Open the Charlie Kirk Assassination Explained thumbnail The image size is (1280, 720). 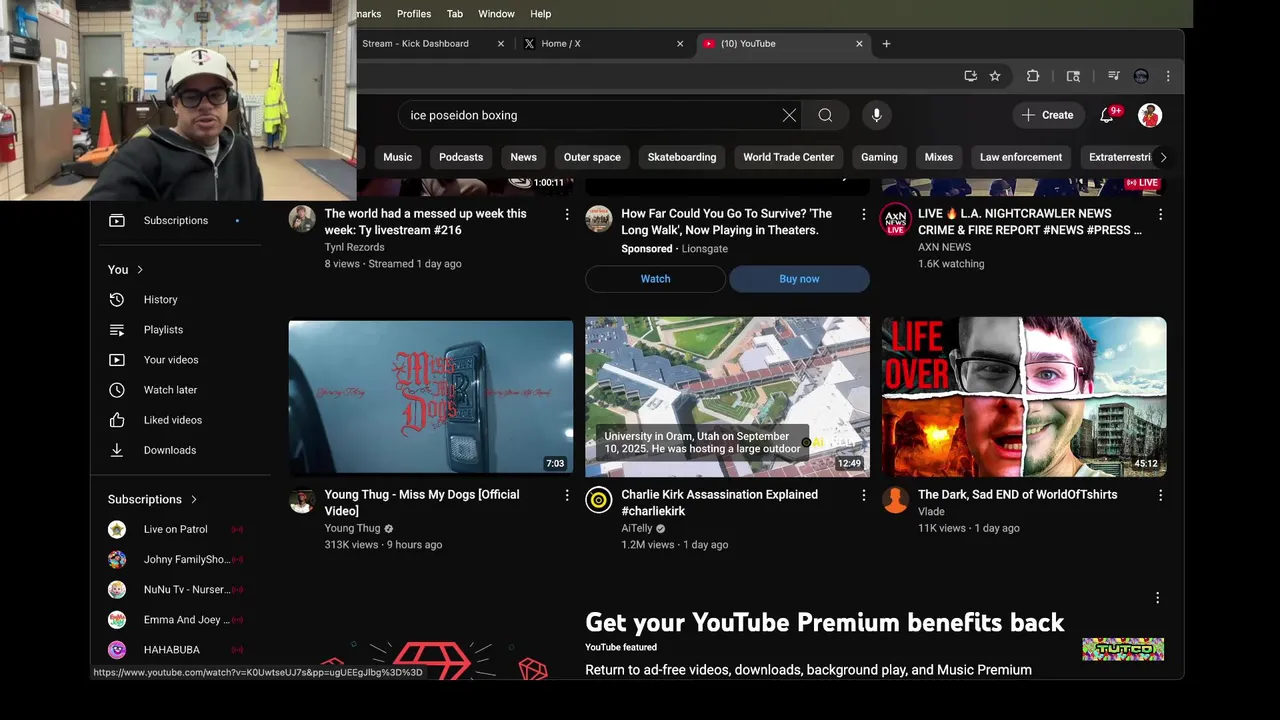(727, 397)
